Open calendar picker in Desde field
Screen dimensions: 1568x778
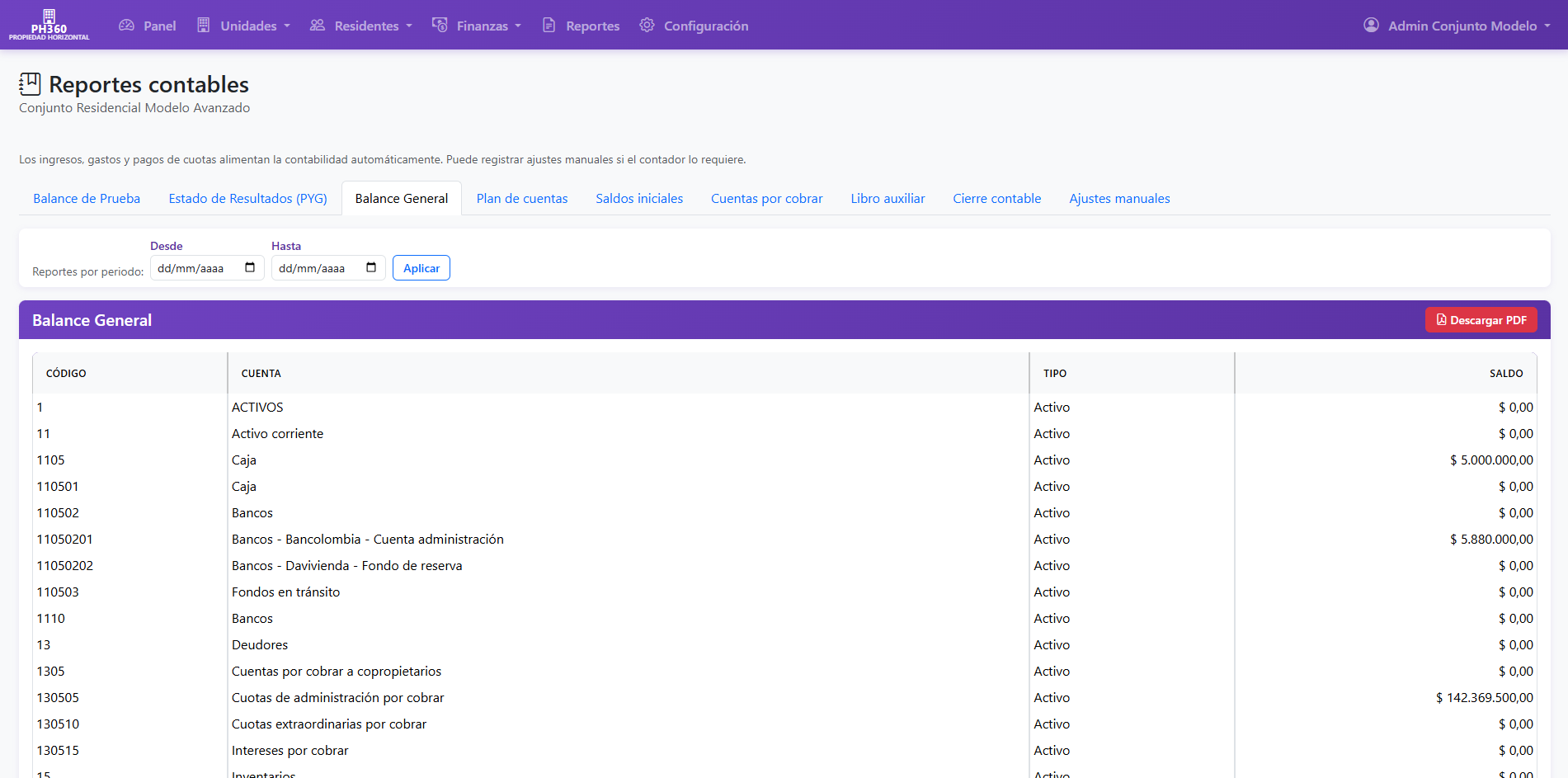click(x=250, y=267)
